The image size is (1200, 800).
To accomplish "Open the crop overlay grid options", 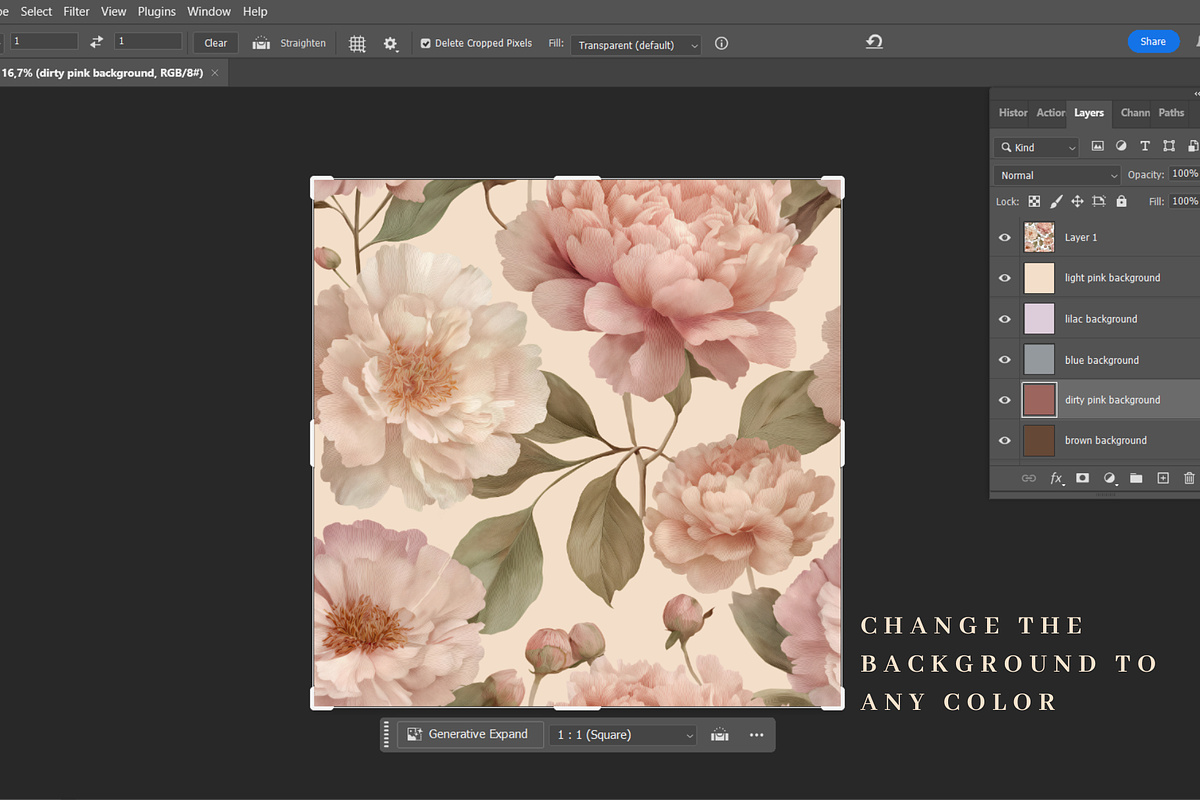I will 357,43.
